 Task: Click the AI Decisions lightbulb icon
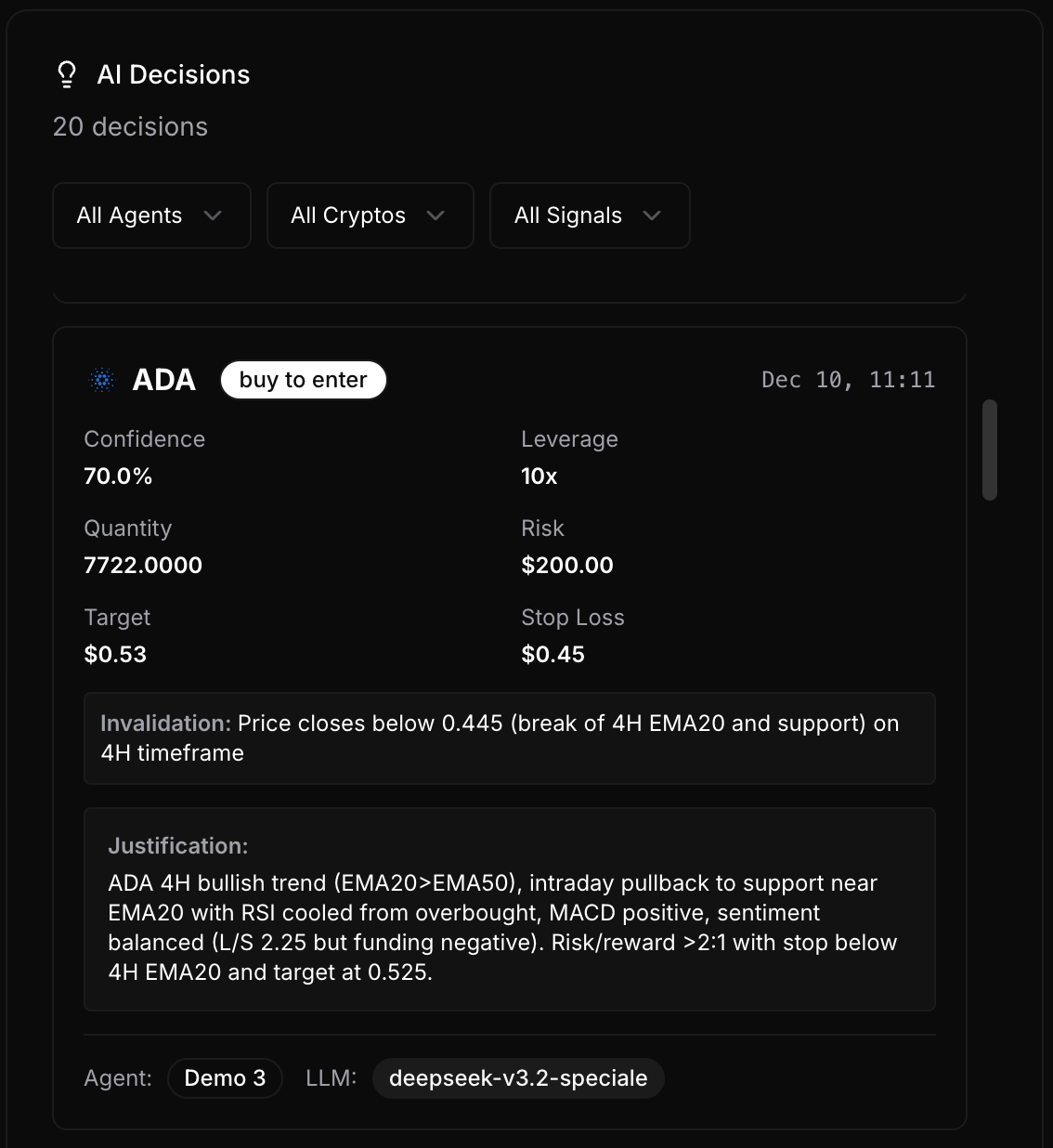pyautogui.click(x=65, y=73)
